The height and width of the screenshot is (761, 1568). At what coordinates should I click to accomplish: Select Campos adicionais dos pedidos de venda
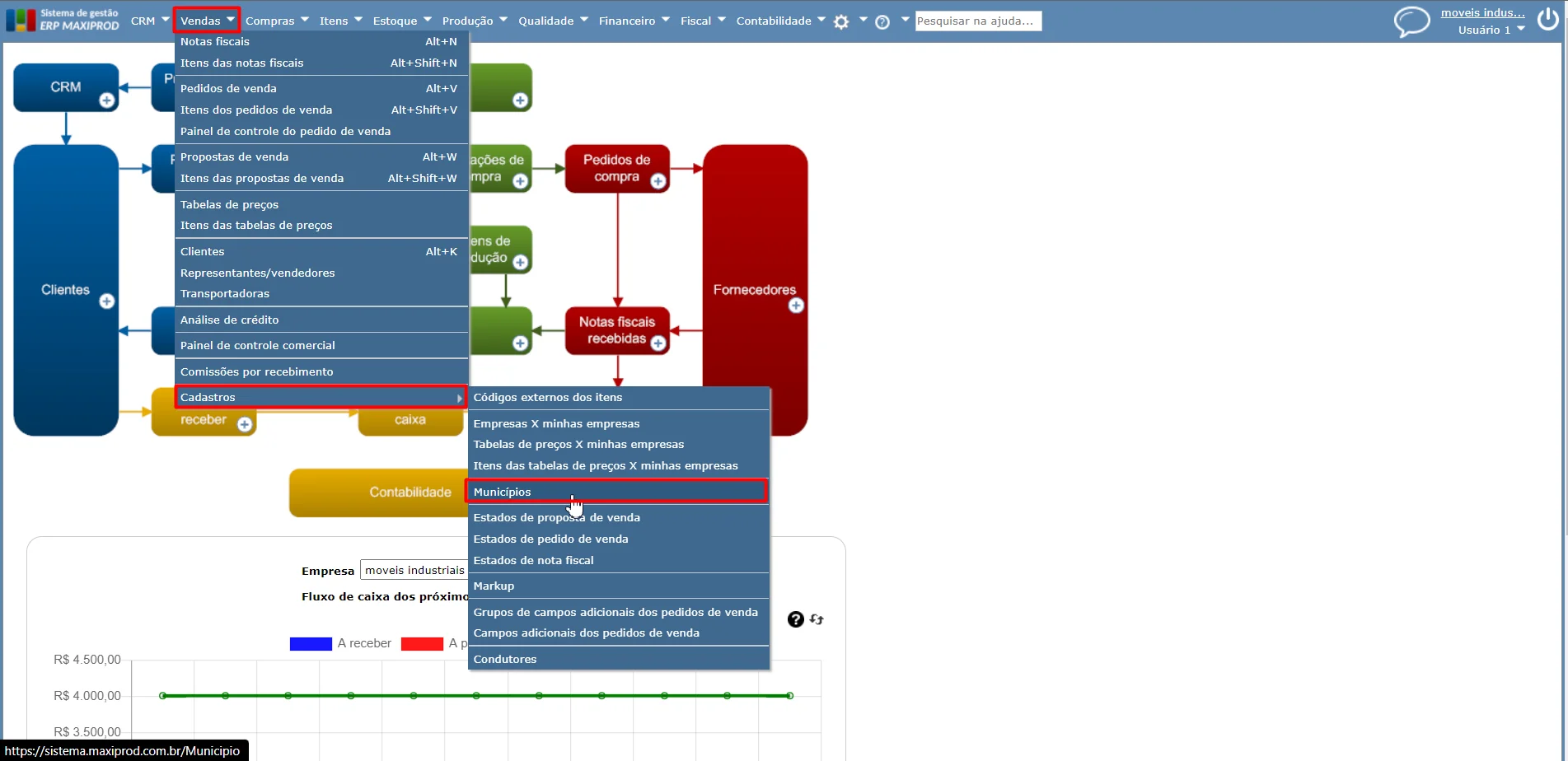pyautogui.click(x=619, y=633)
